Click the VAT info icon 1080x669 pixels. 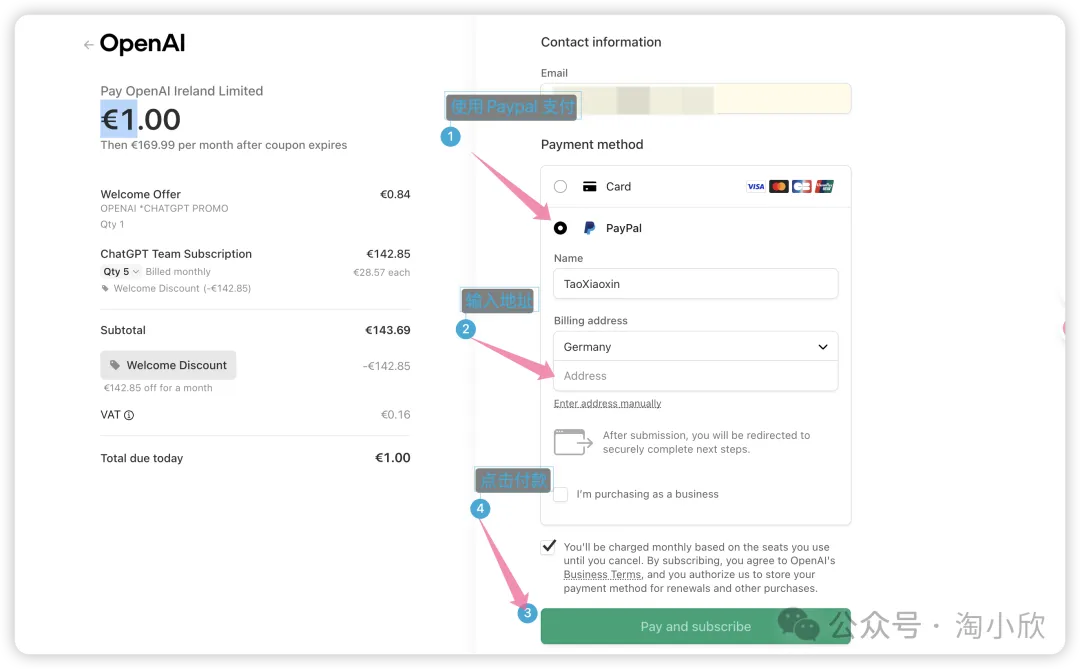[x=129, y=415]
